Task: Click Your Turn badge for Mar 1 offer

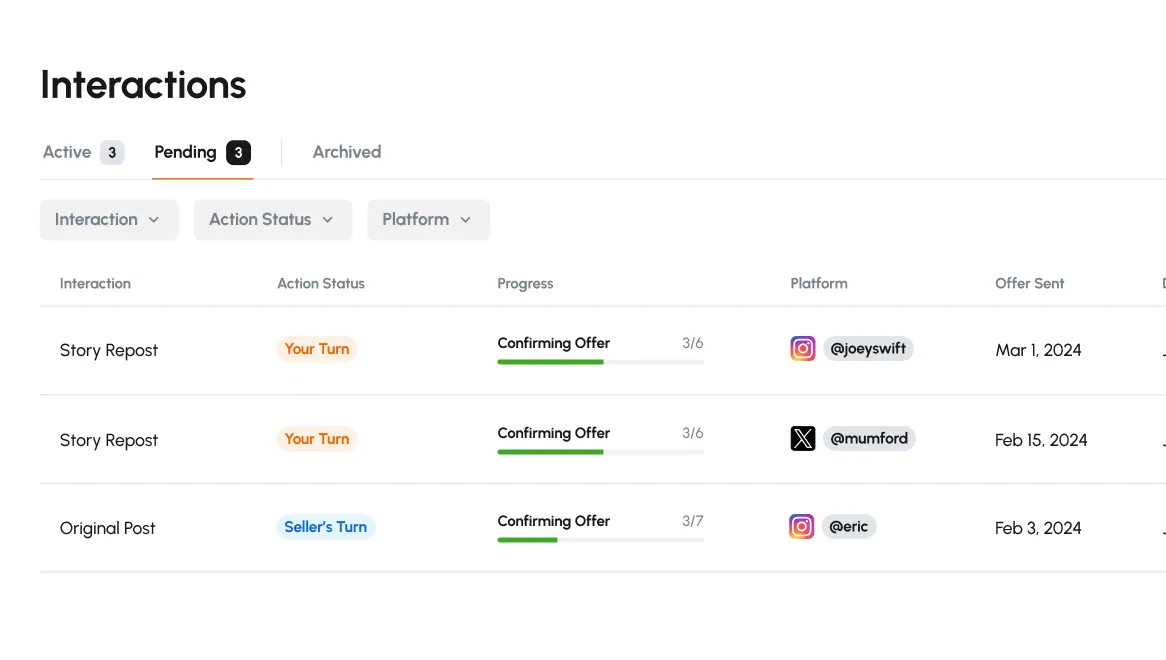Action: pos(317,349)
